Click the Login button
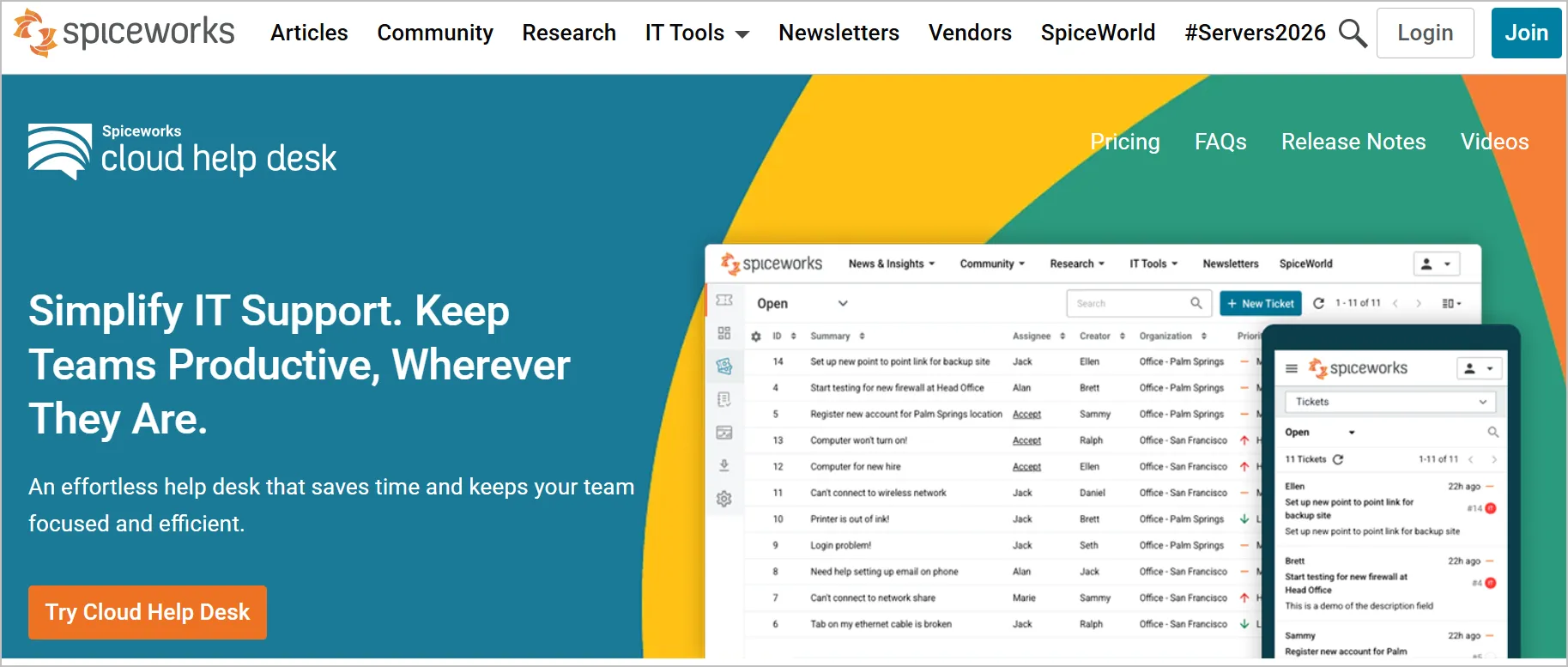This screenshot has height=667, width=1568. [1425, 33]
